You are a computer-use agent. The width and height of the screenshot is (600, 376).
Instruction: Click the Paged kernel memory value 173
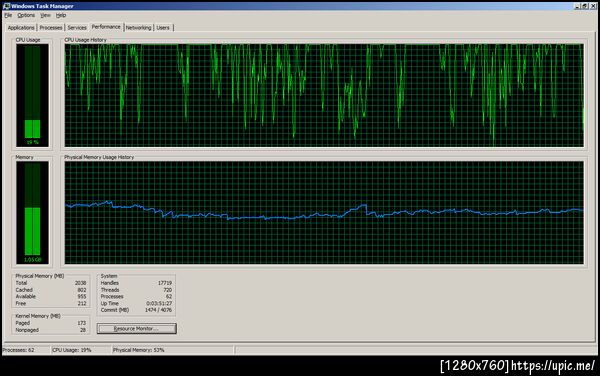(x=82, y=323)
